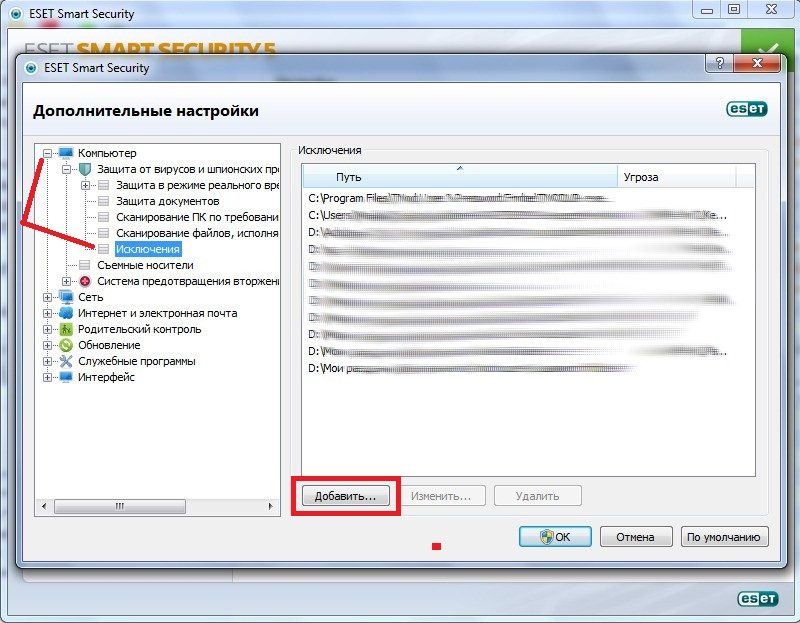
Task: Select the C:\Program Files exclusion row
Action: pos(528,198)
